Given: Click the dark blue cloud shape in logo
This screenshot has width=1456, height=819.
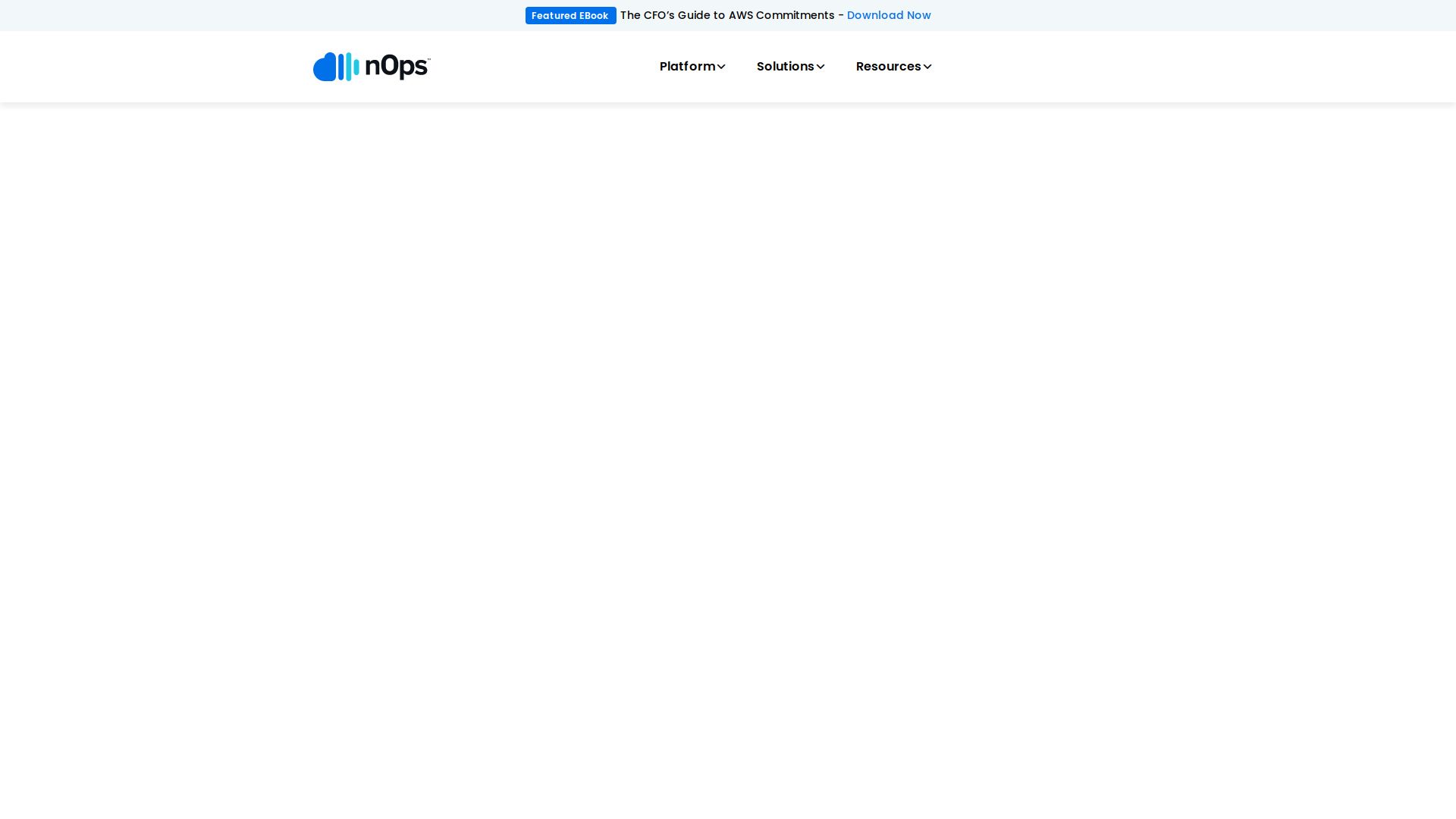Looking at the screenshot, I should click(x=325, y=68).
